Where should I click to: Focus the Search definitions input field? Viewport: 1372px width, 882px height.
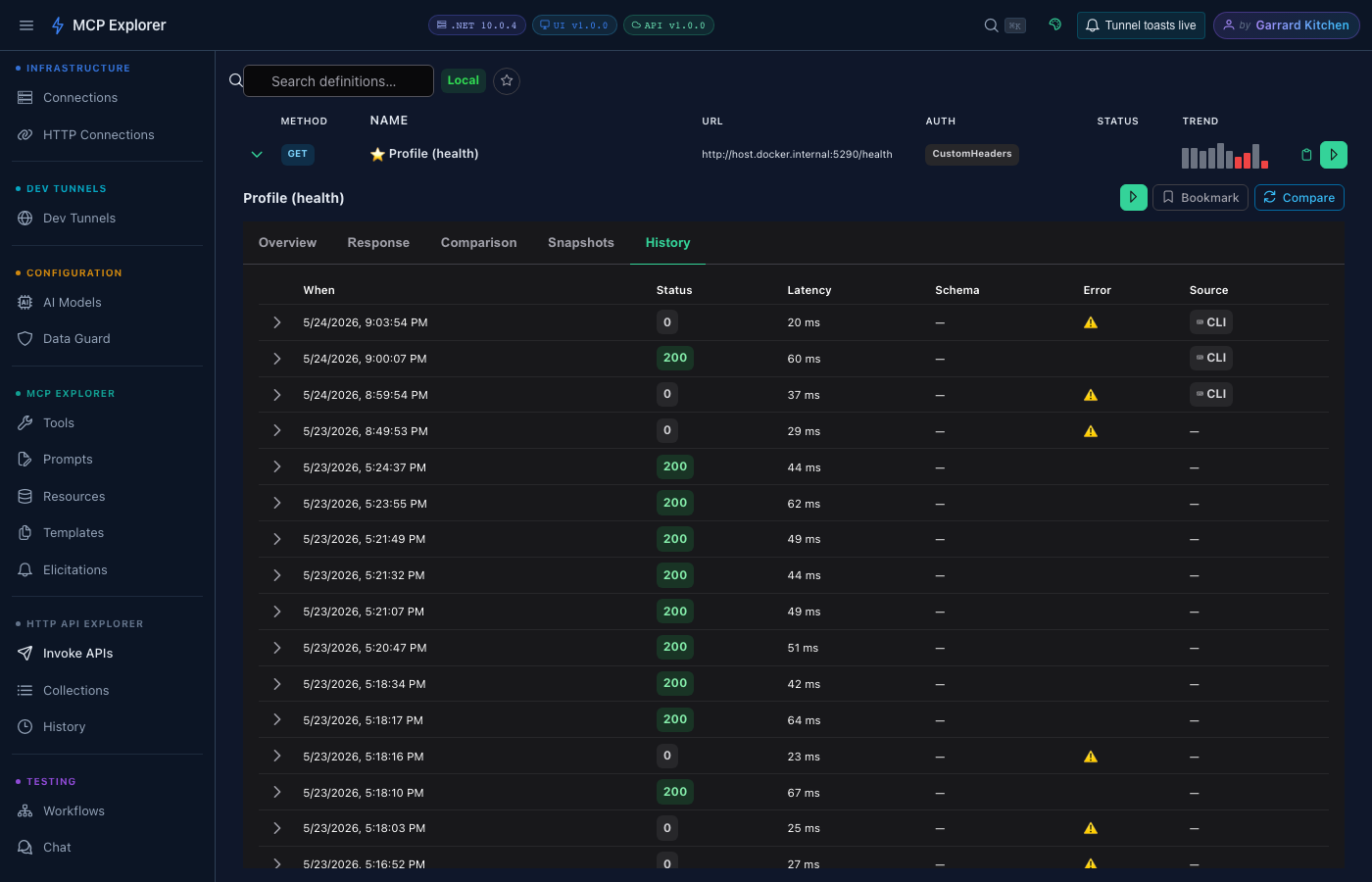coord(338,81)
